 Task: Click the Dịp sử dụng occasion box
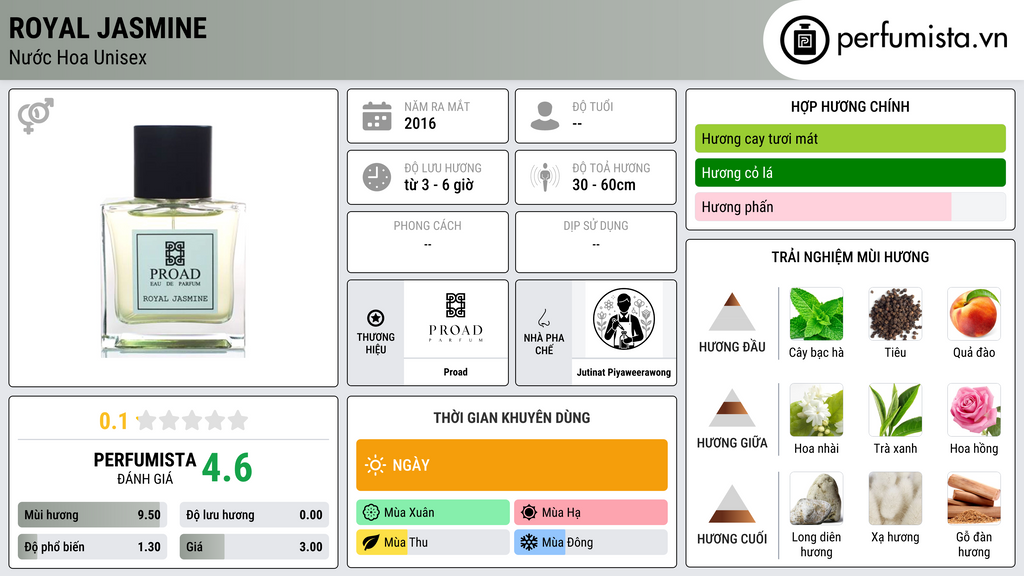coord(596,242)
